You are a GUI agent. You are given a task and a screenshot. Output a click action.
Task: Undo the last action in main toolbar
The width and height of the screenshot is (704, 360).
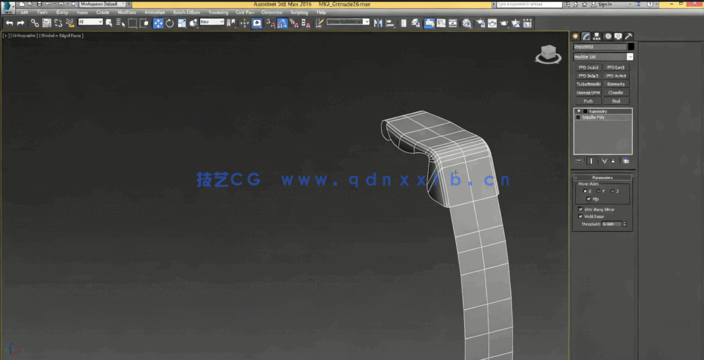pyautogui.click(x=9, y=23)
